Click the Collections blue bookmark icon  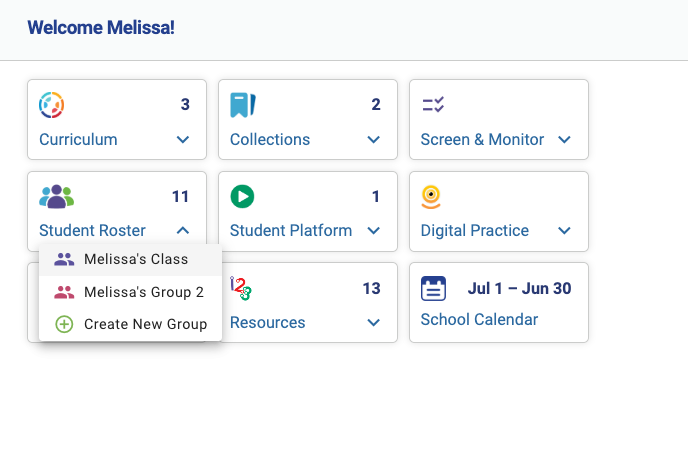pyautogui.click(x=243, y=105)
